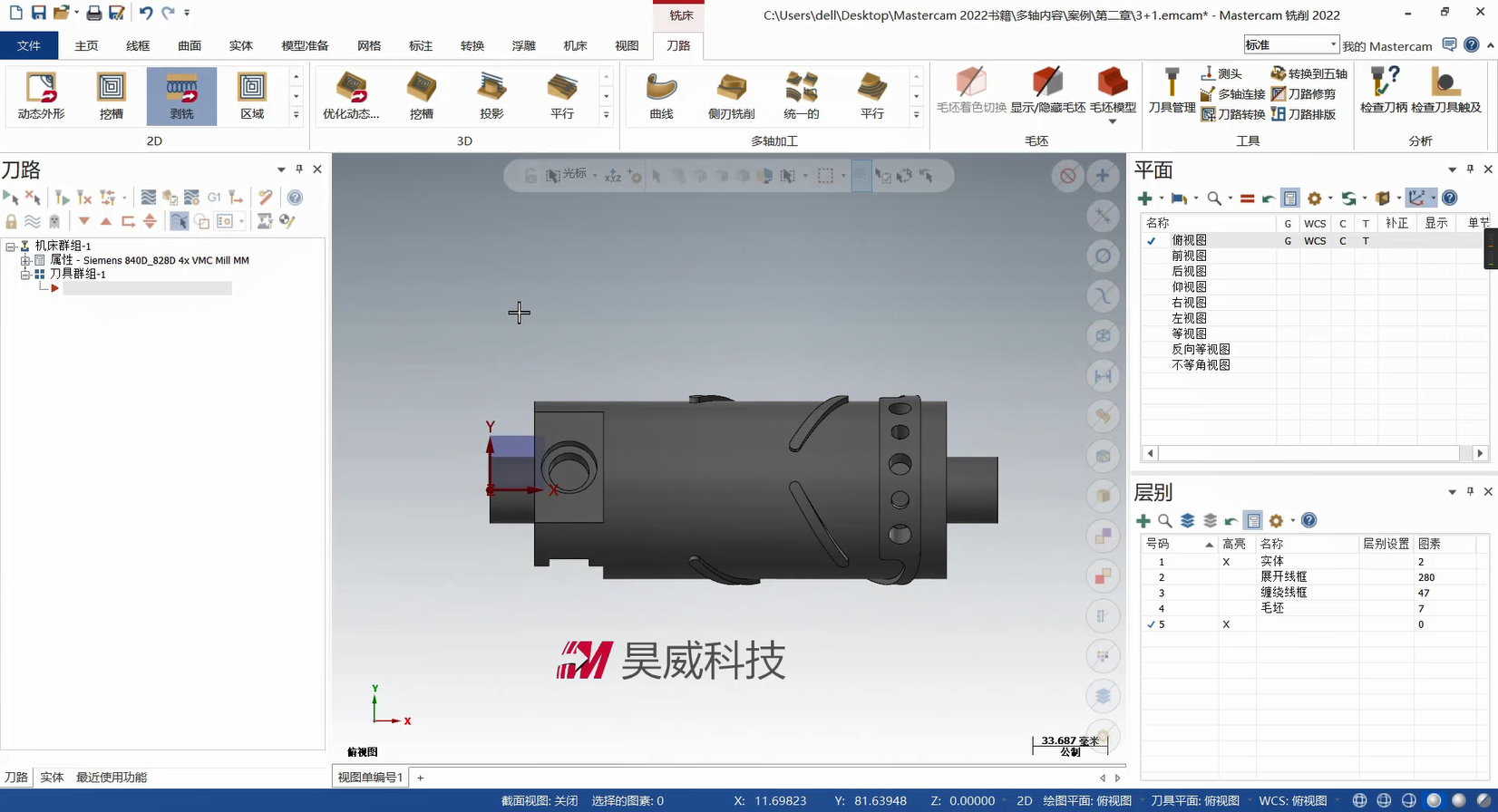This screenshot has width=1498, height=812.
Task: Select the 等视图 plane row
Action: point(1189,333)
